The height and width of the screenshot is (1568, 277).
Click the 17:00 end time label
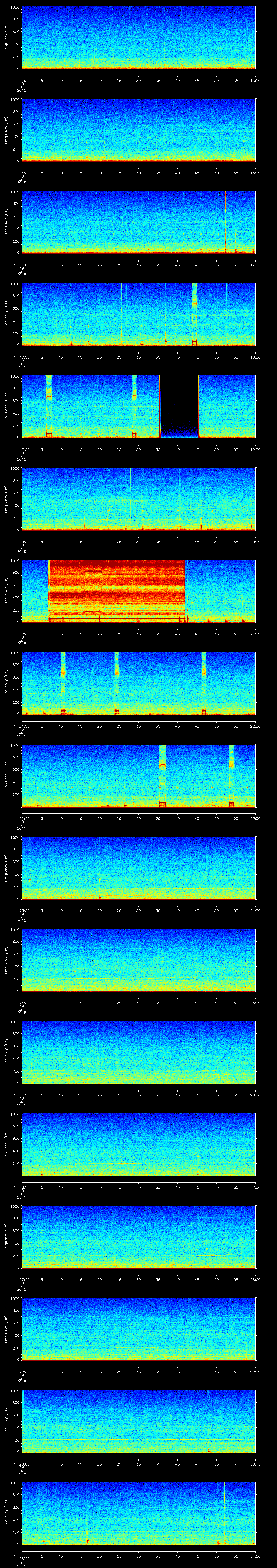[x=255, y=265]
